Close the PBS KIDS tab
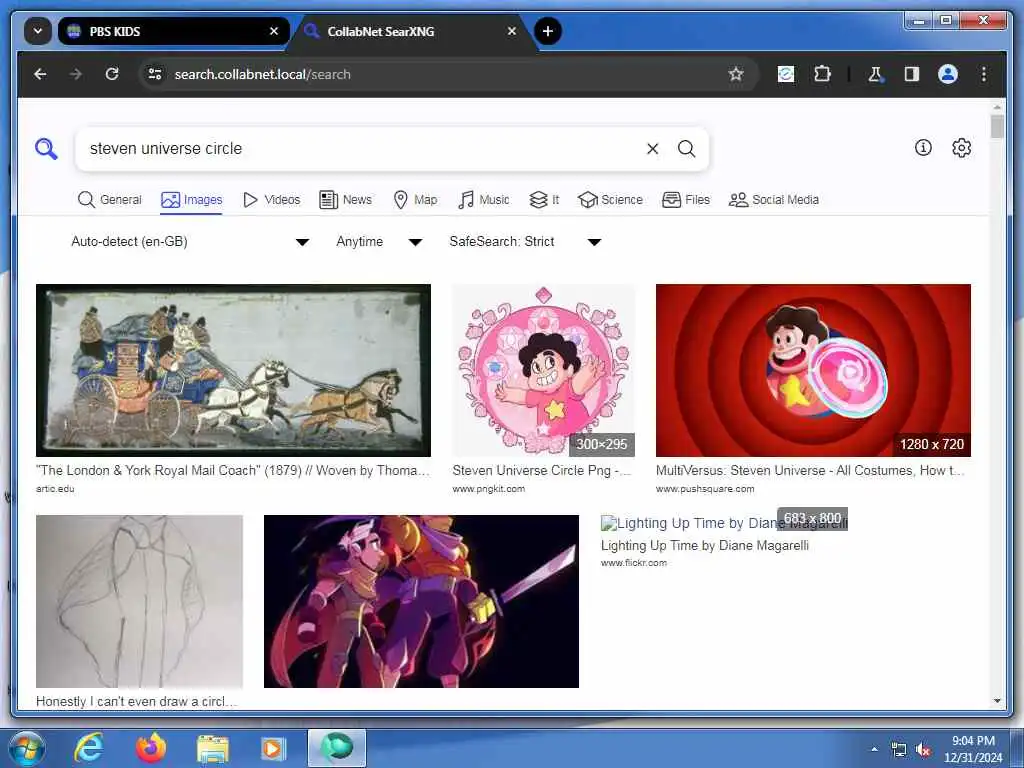The height and width of the screenshot is (768, 1024). click(274, 31)
